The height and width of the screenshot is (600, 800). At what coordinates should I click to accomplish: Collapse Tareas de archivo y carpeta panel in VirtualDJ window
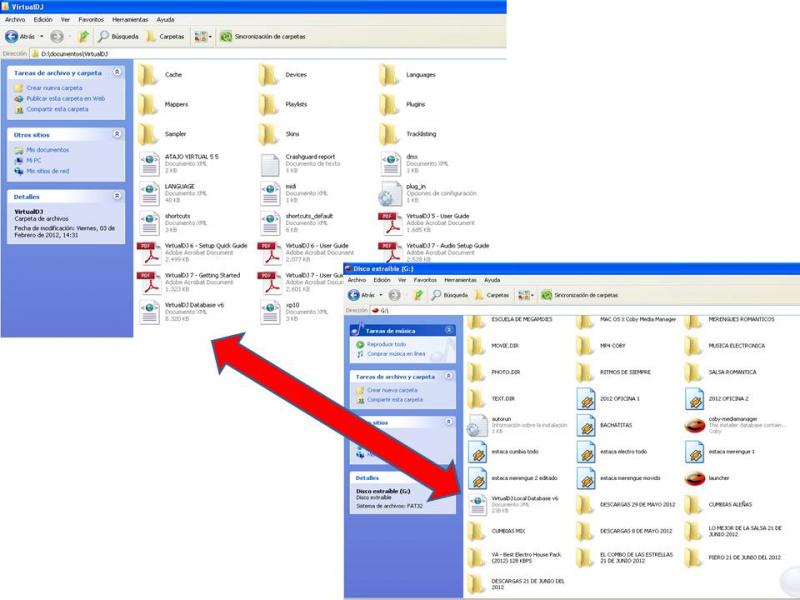pos(117,72)
